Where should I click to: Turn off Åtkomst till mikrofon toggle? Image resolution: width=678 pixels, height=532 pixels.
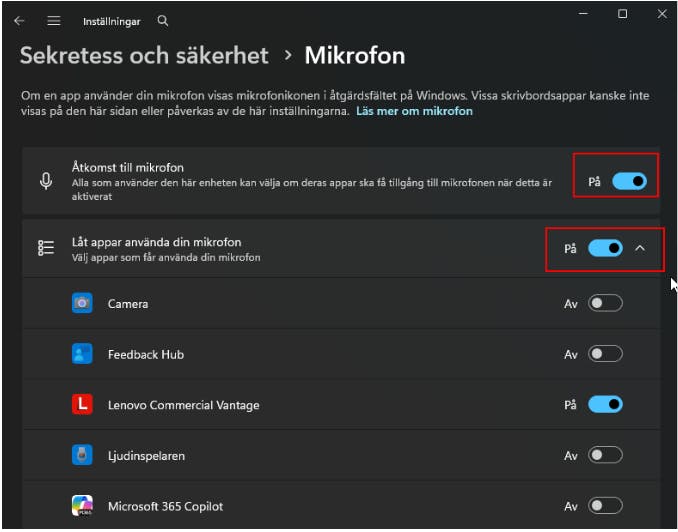click(629, 181)
